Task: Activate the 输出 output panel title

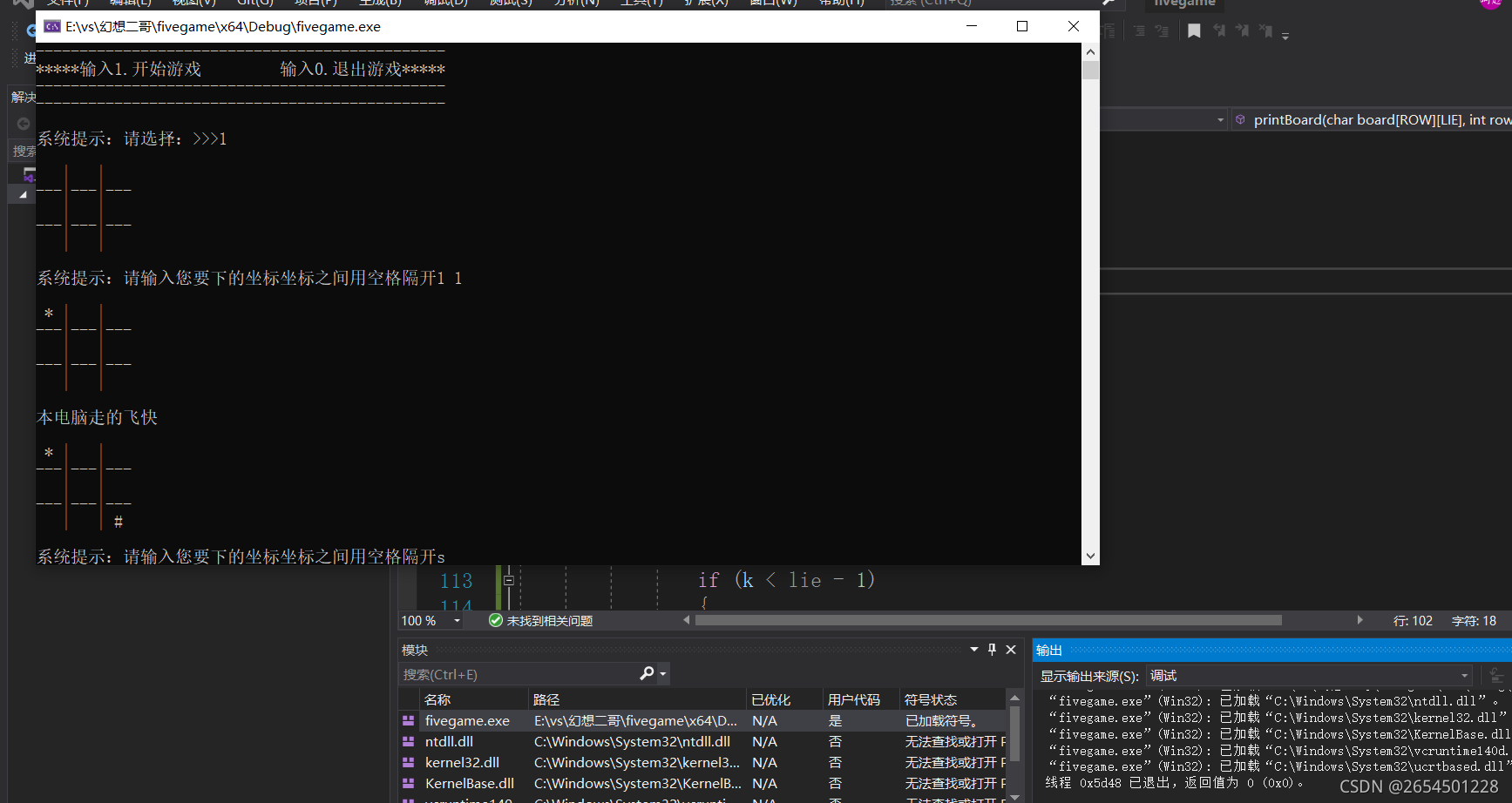Action: 1049,650
